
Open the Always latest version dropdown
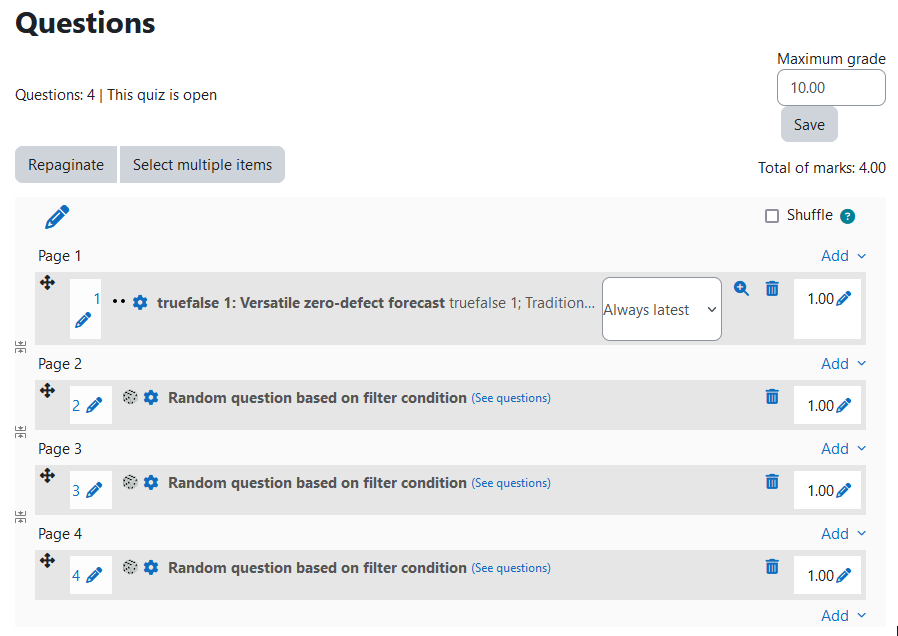pos(661,309)
